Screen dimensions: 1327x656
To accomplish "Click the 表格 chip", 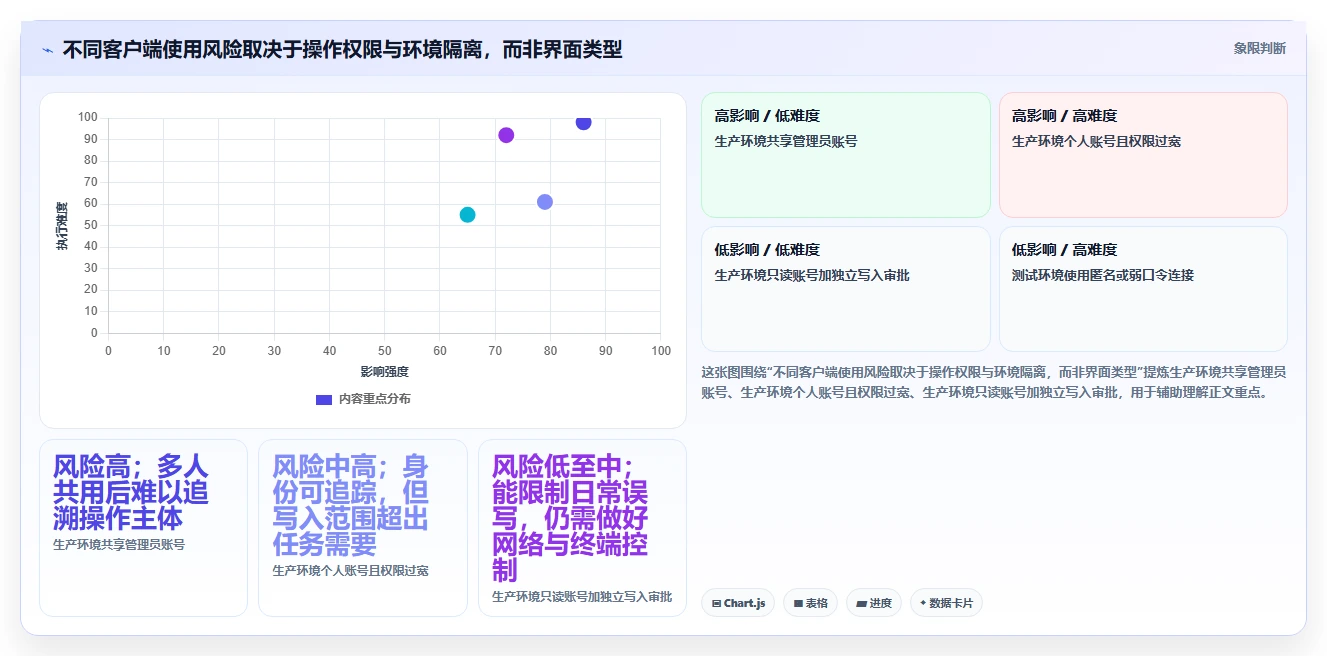I will click(x=810, y=603).
